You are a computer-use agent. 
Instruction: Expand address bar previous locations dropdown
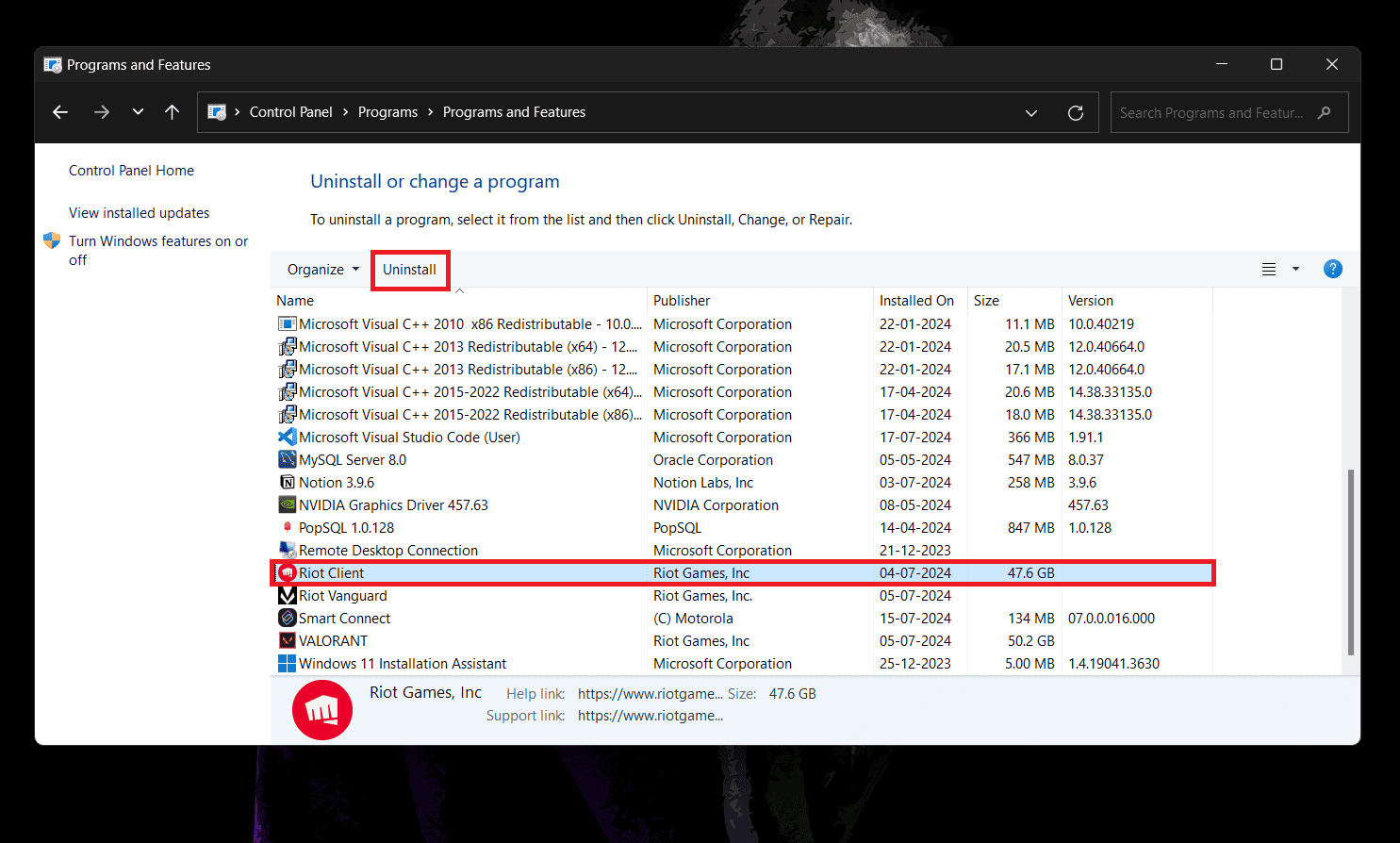click(1031, 113)
